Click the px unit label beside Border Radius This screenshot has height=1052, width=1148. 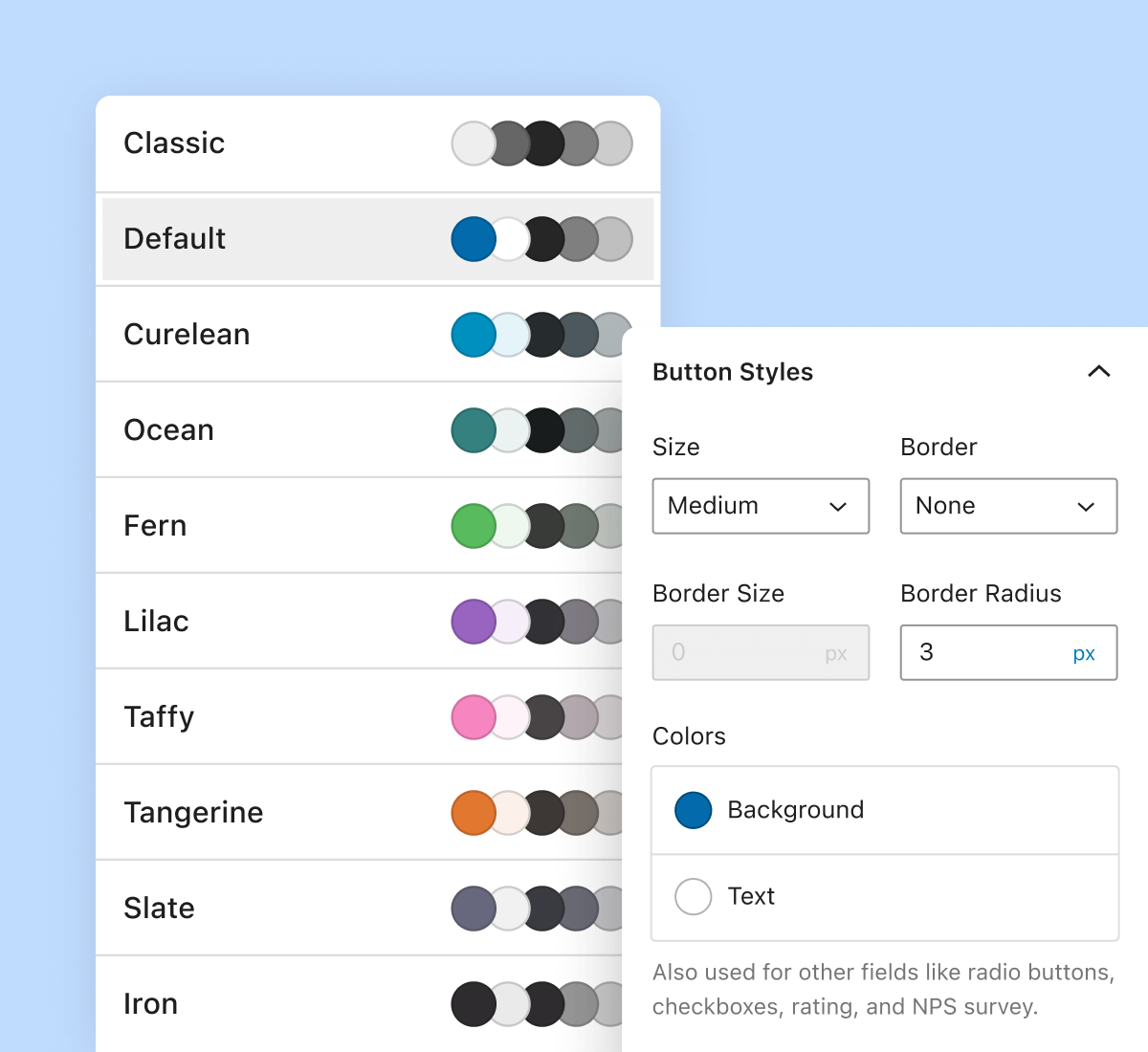point(1085,652)
